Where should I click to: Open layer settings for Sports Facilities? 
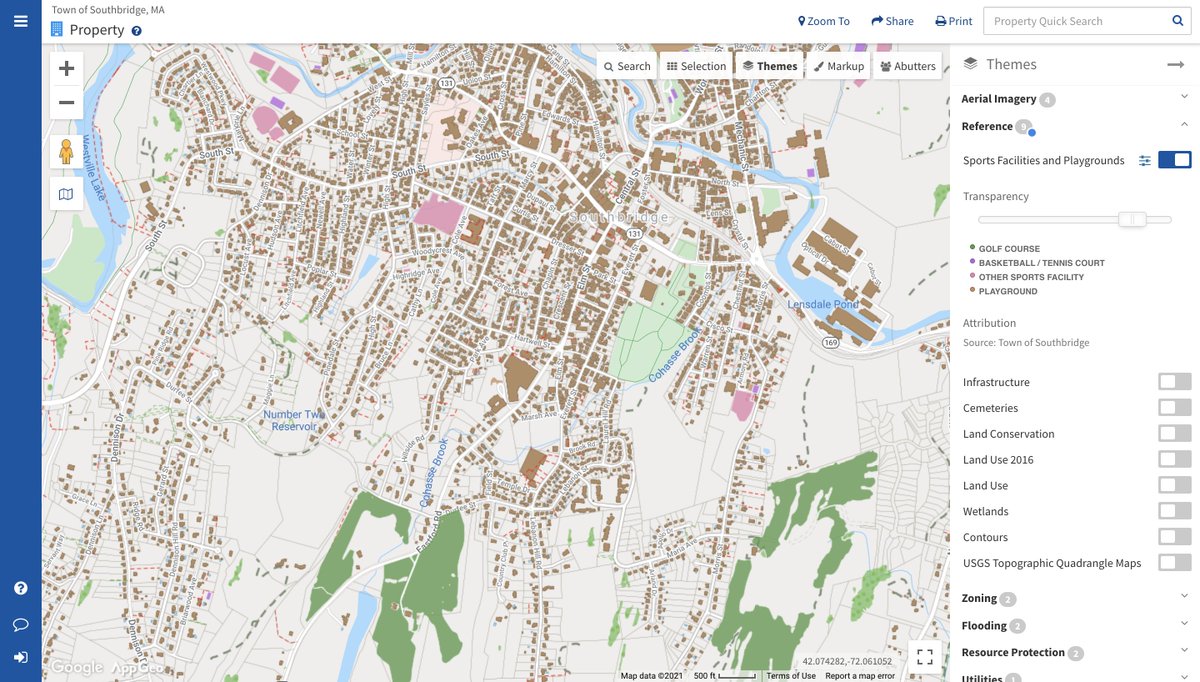(x=1145, y=160)
